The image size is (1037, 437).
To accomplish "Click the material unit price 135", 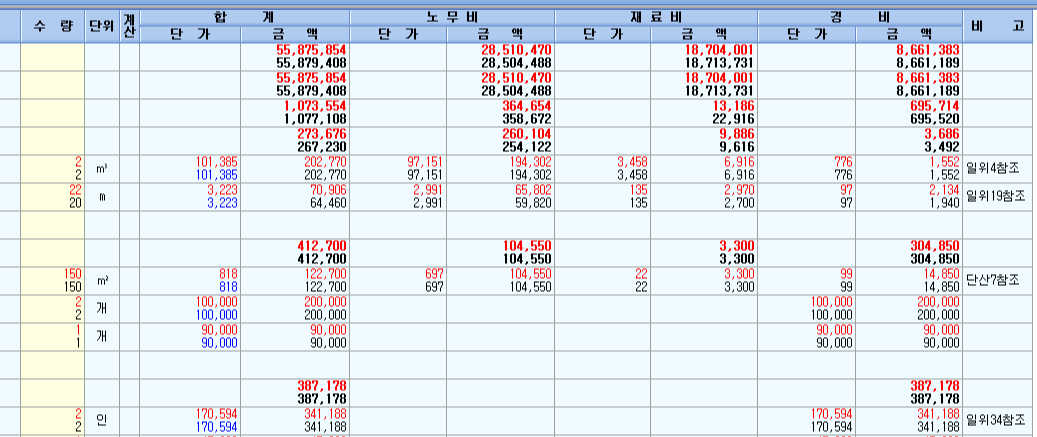I will (x=602, y=197).
